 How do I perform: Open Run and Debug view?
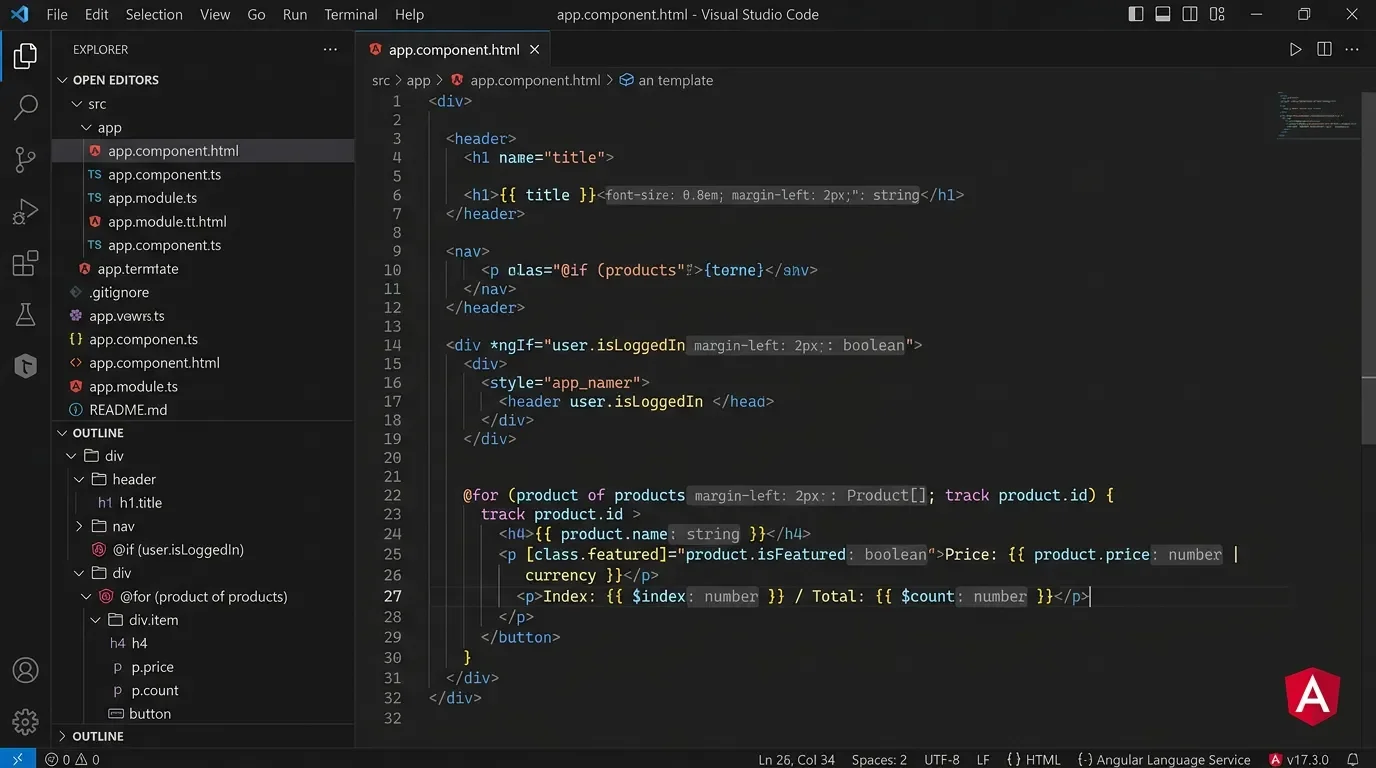click(x=26, y=212)
